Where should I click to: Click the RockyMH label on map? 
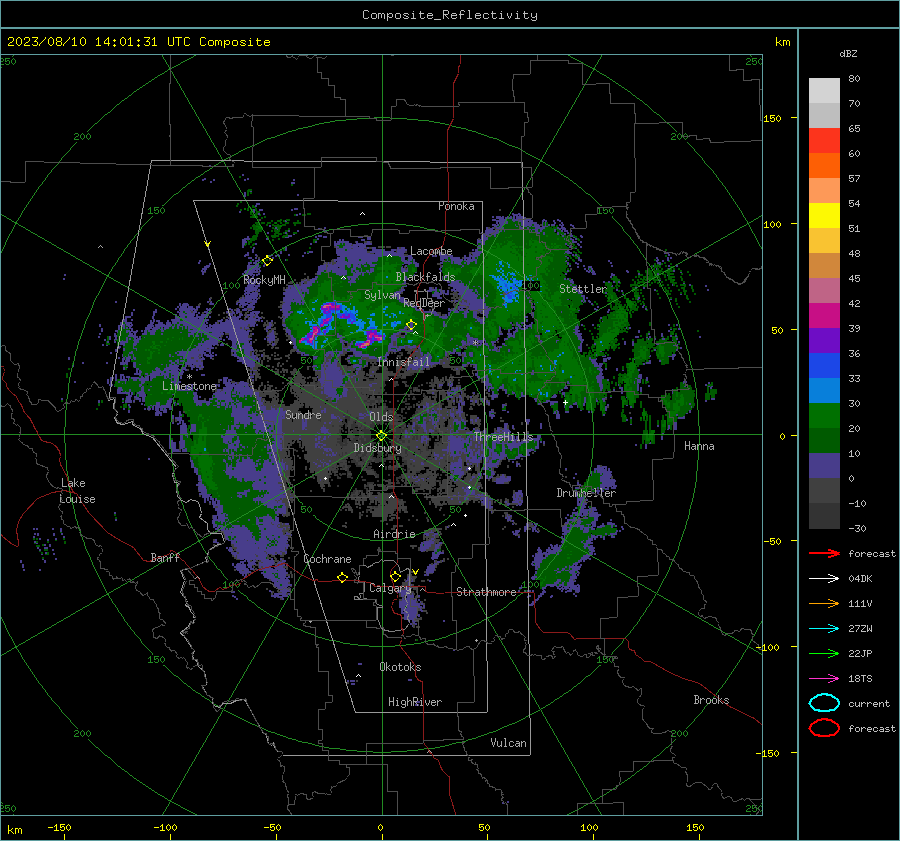[264, 280]
